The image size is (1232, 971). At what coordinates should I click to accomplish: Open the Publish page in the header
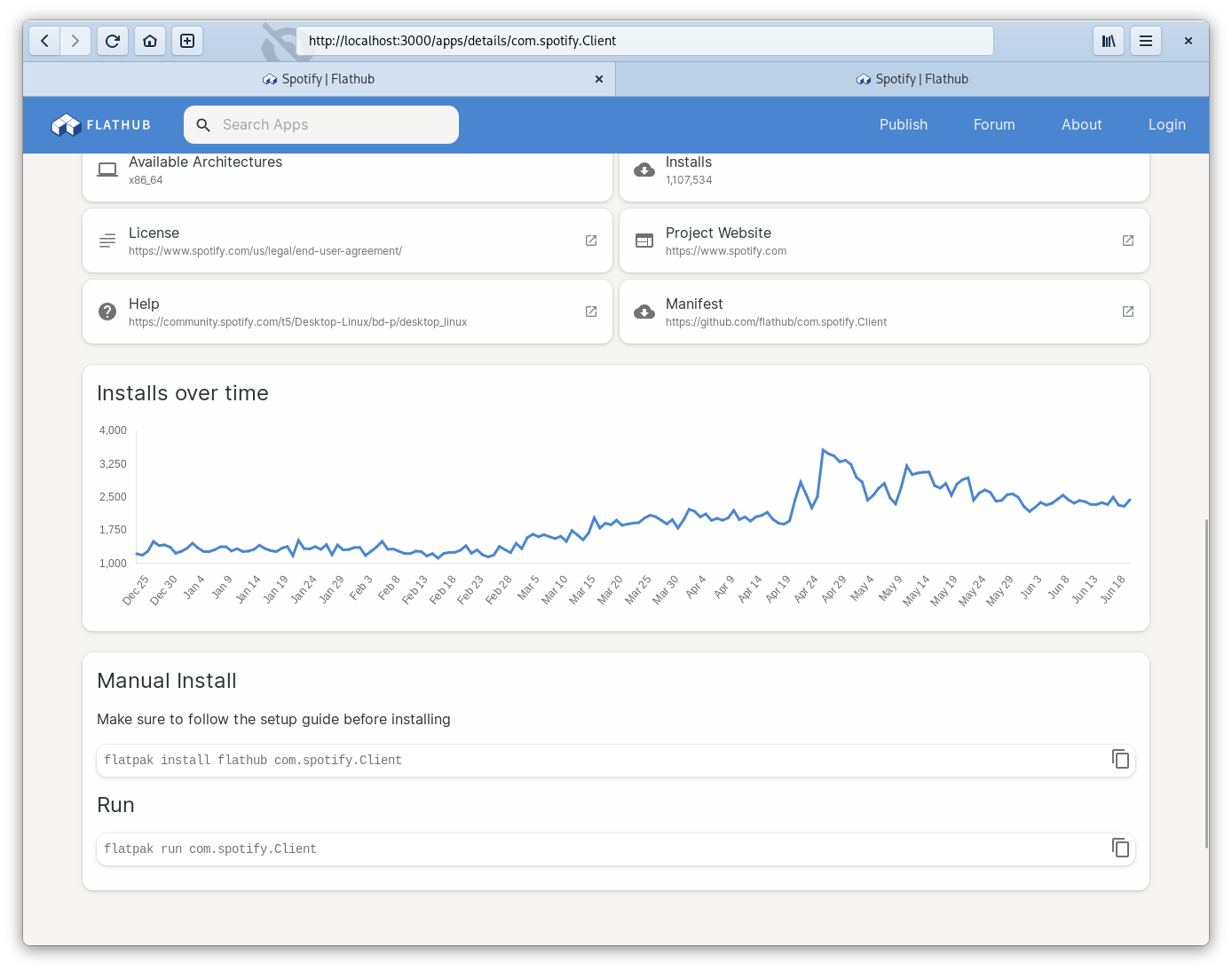904,125
